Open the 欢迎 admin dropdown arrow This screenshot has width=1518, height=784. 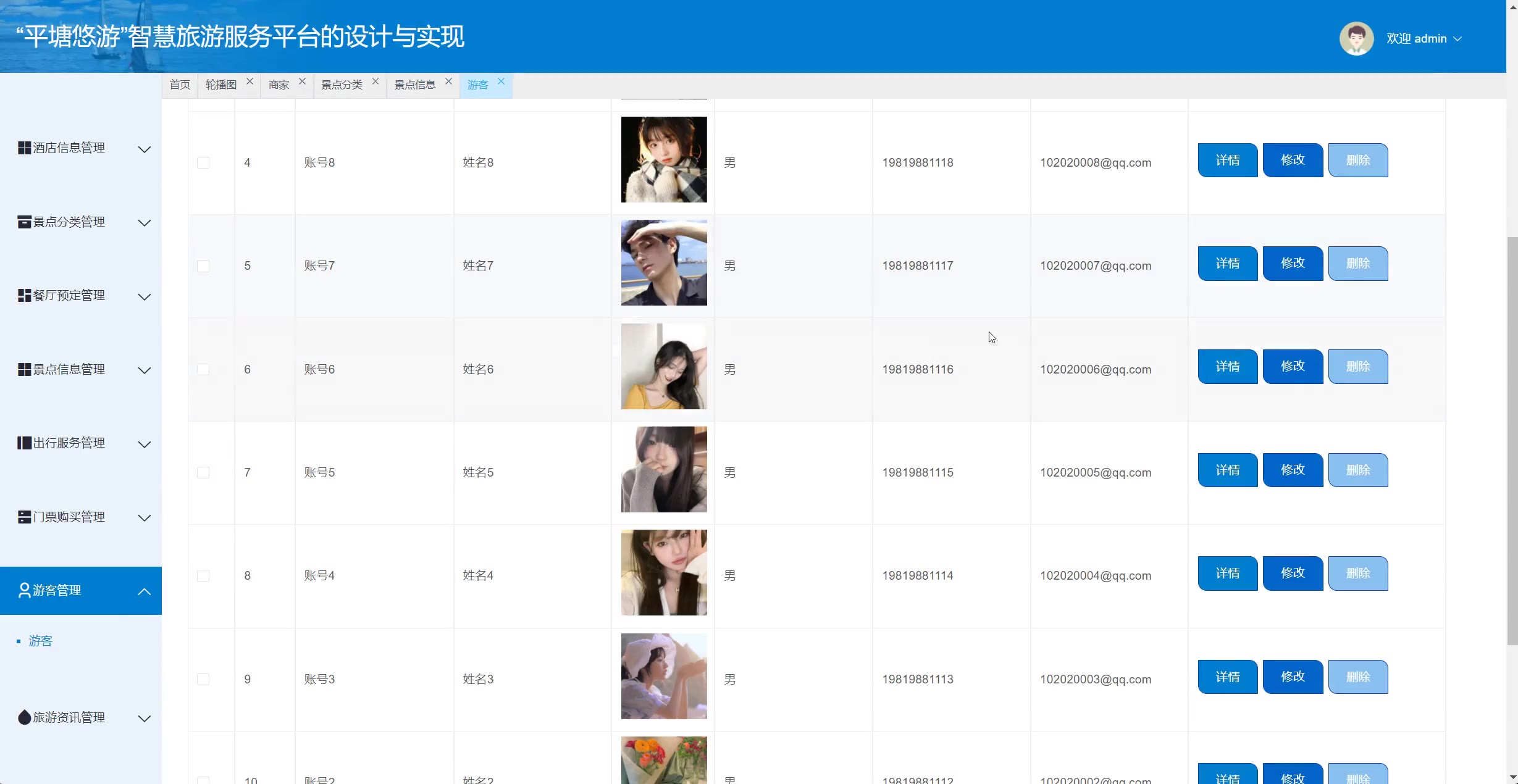tap(1457, 39)
